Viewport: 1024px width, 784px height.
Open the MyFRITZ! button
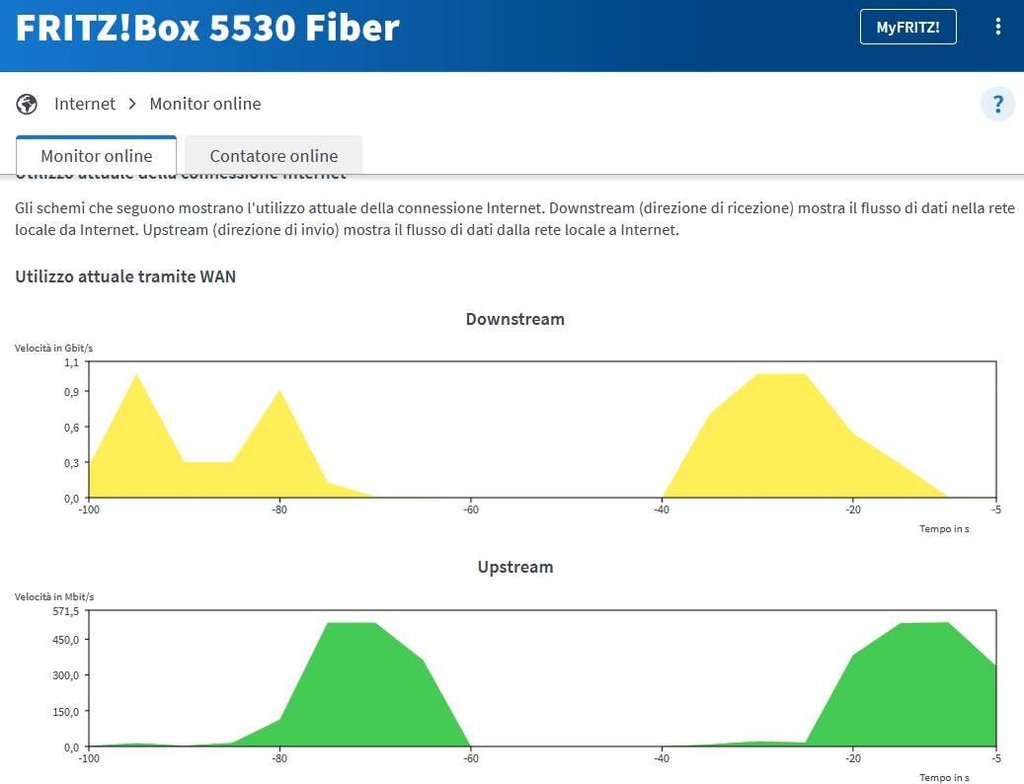click(908, 27)
